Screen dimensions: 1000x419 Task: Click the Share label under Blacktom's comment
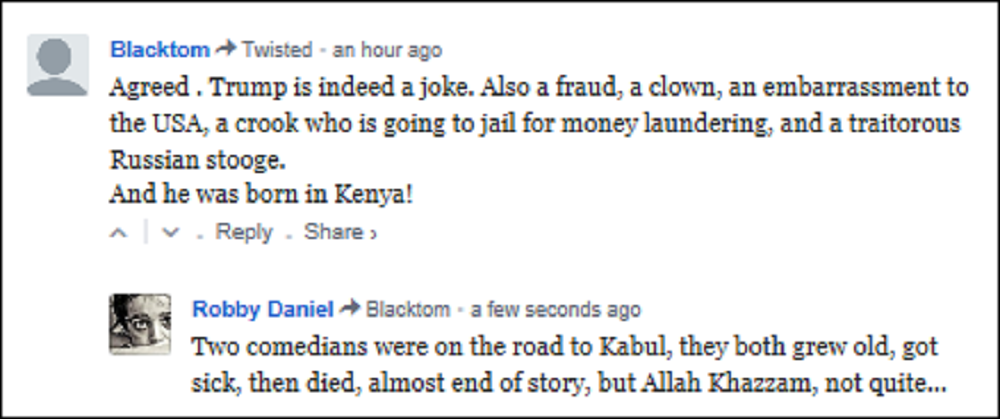333,233
